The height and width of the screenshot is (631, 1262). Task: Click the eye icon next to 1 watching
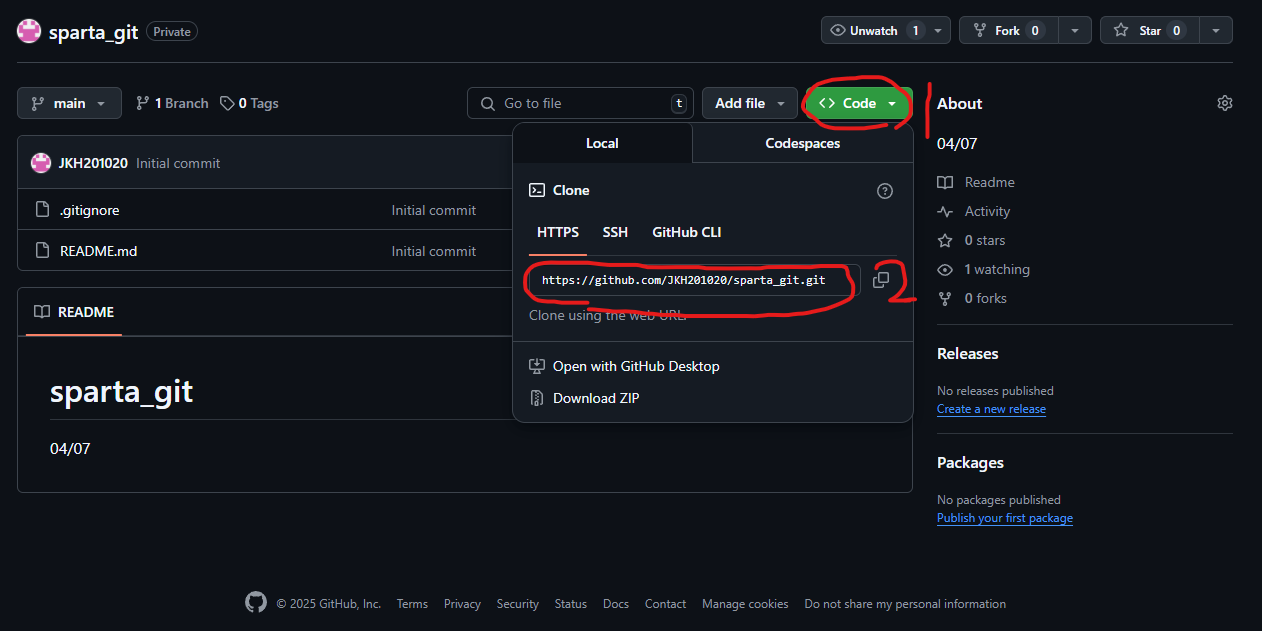[x=945, y=269]
